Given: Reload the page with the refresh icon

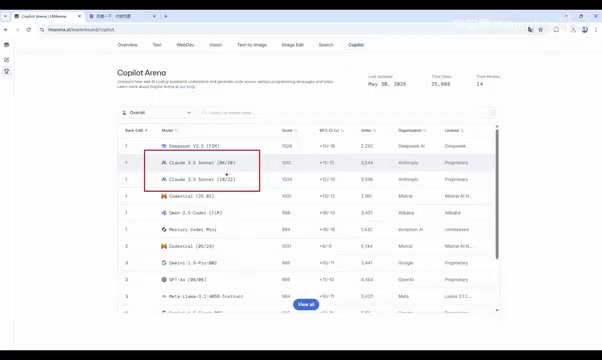Looking at the screenshot, I should [28, 30].
